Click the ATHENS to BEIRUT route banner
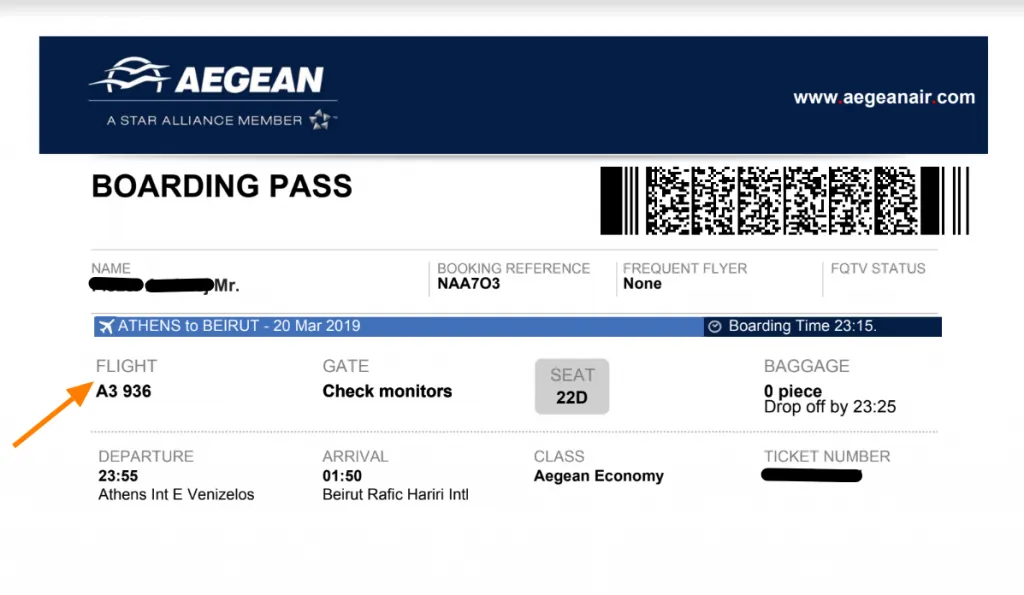The width and height of the screenshot is (1024, 595). (x=398, y=327)
